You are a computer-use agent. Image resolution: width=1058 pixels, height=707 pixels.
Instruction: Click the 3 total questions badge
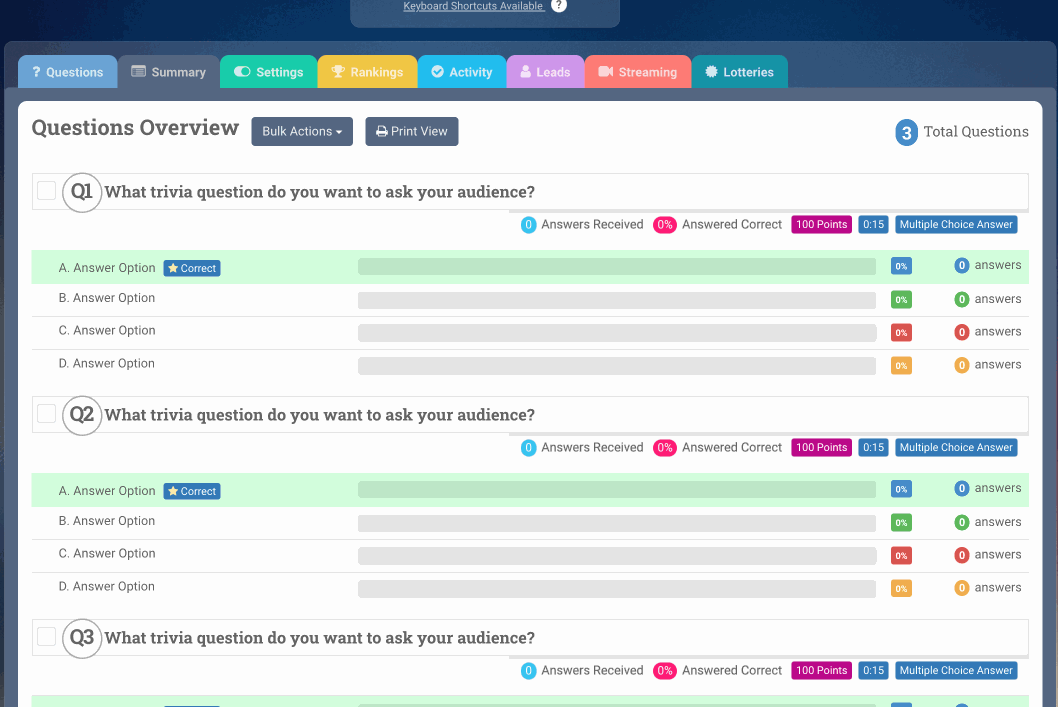pyautogui.click(x=906, y=132)
